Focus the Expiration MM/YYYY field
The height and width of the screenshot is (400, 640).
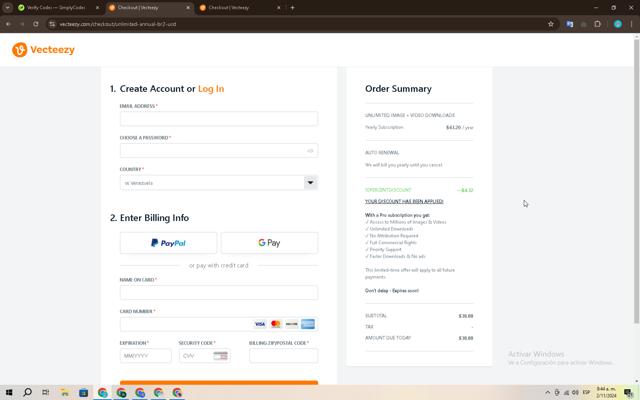(x=146, y=356)
